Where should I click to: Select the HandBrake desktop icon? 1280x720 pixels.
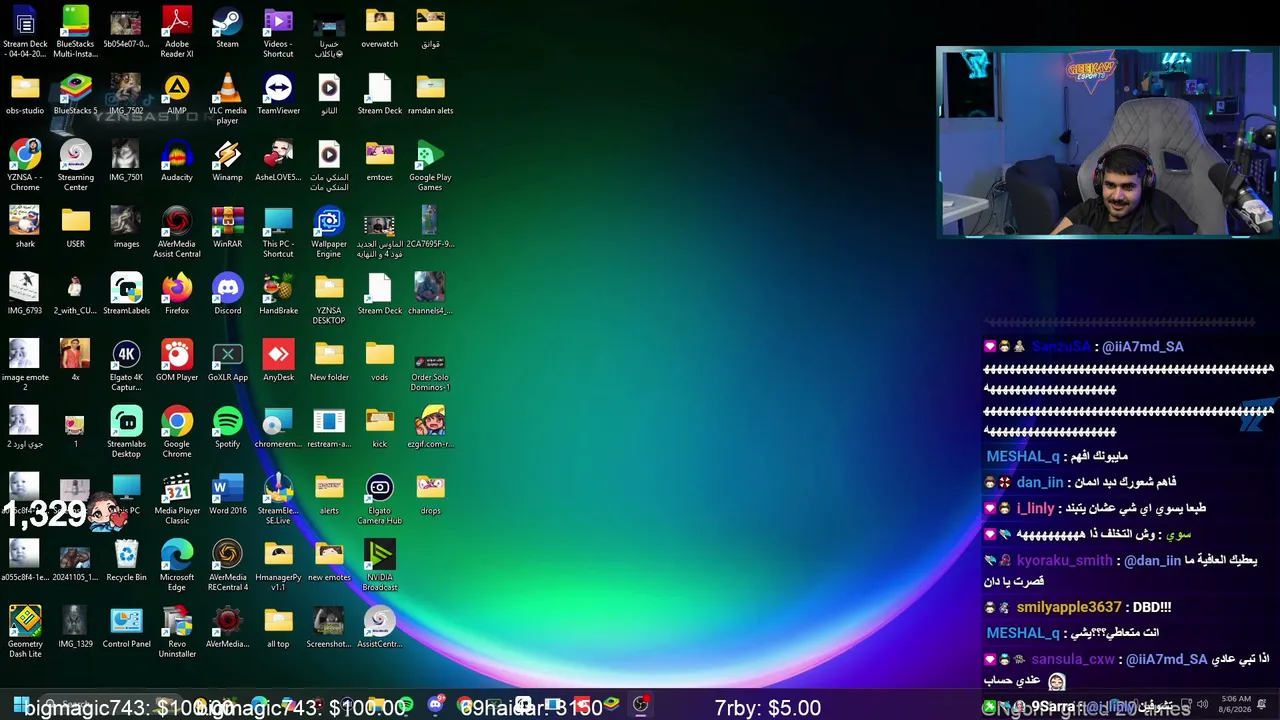pos(278,295)
